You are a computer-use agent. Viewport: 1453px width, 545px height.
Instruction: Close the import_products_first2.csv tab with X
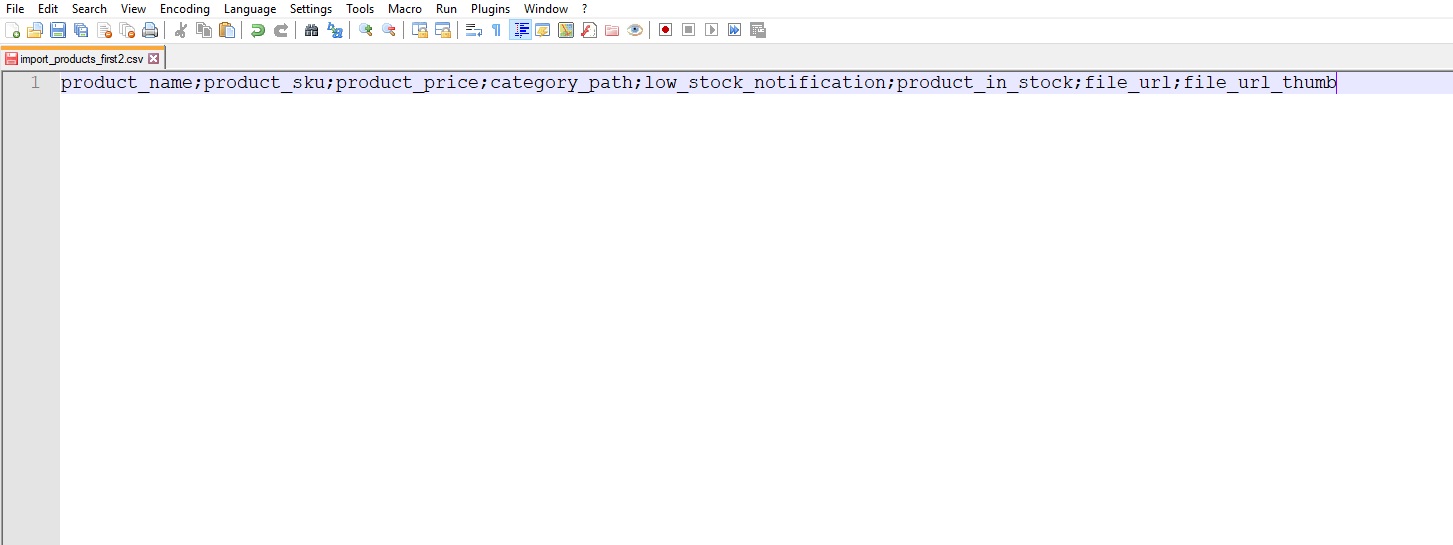pyautogui.click(x=153, y=59)
